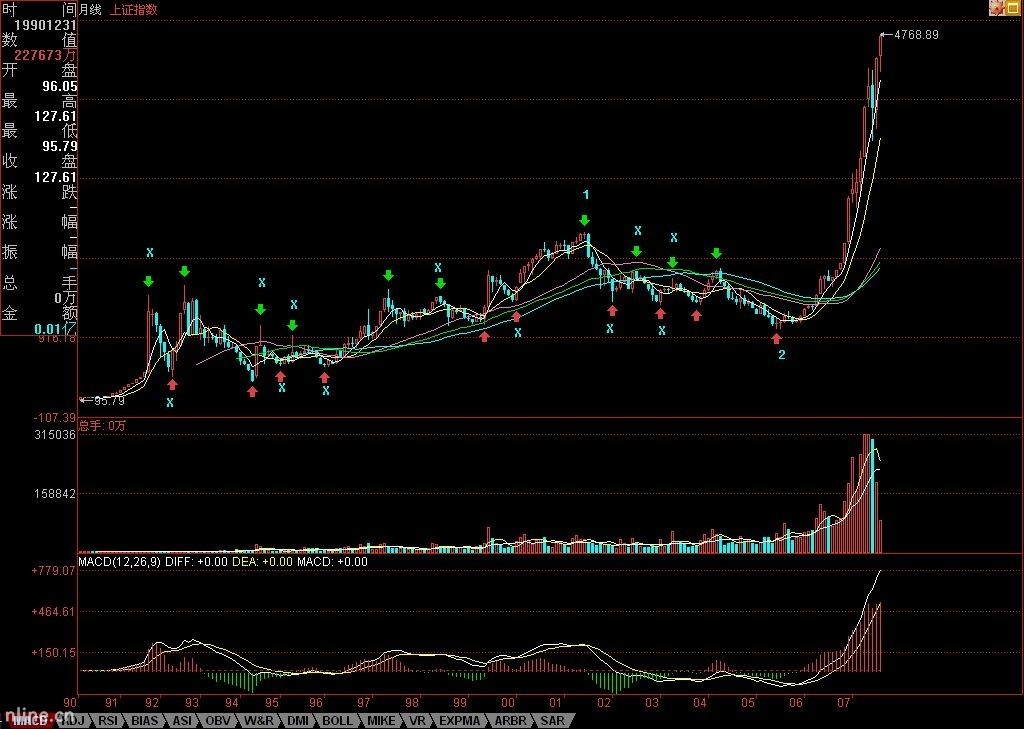Show the MIKE indicator tab

(x=381, y=721)
